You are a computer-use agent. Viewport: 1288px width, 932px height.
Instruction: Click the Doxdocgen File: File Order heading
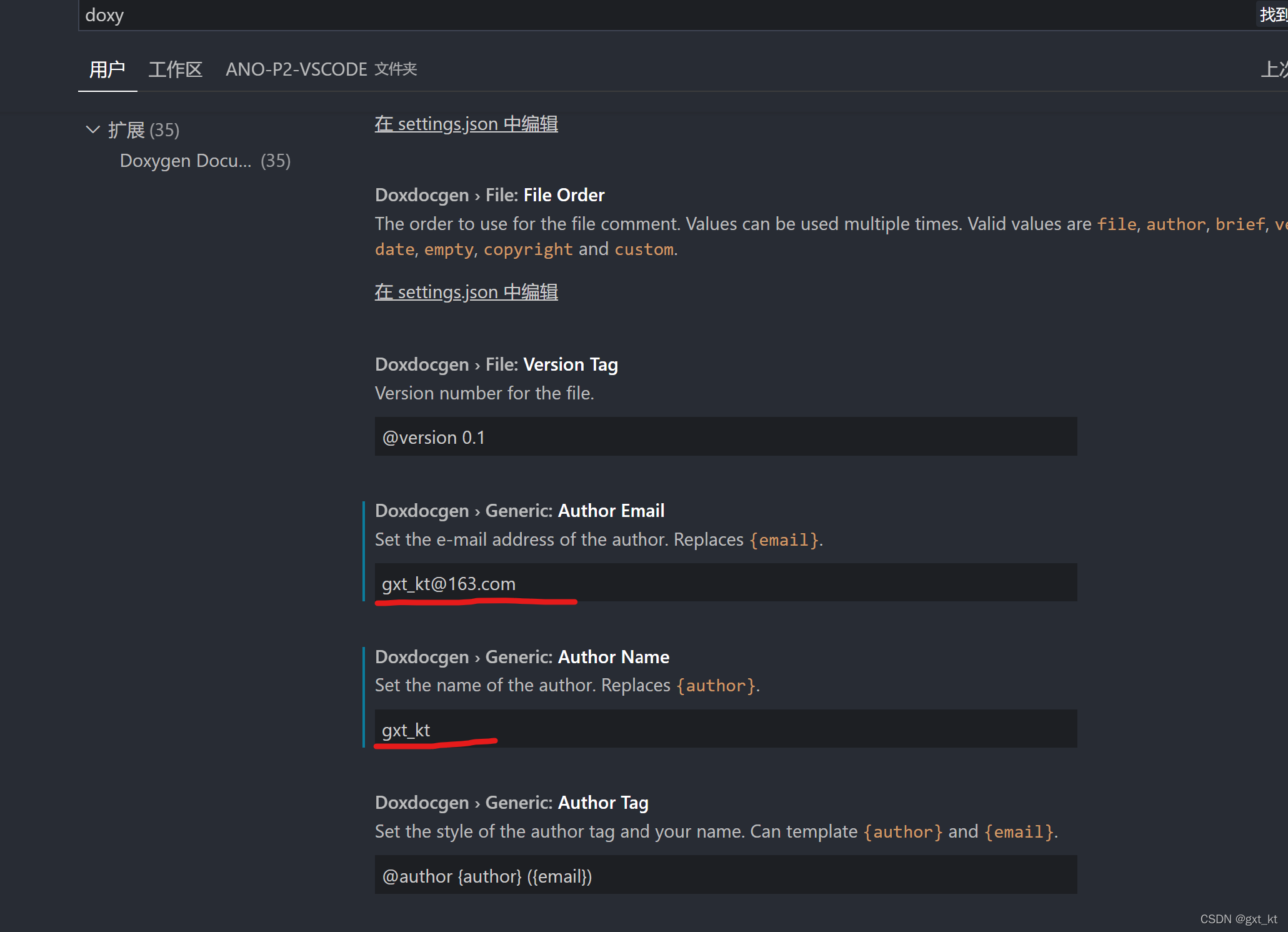(x=489, y=195)
